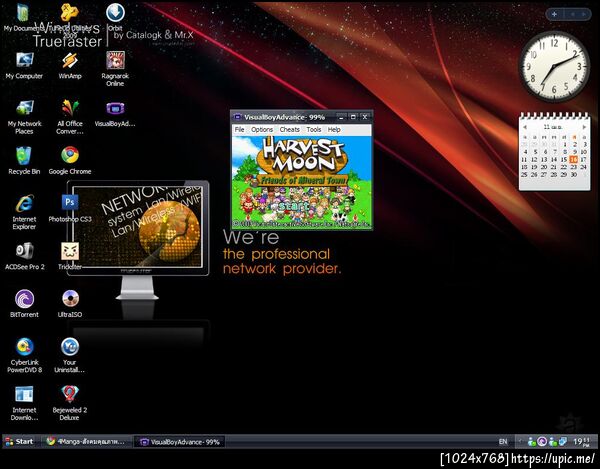Click the taskbar clock showing 19:11
The image size is (600, 469).
pyautogui.click(x=582, y=442)
